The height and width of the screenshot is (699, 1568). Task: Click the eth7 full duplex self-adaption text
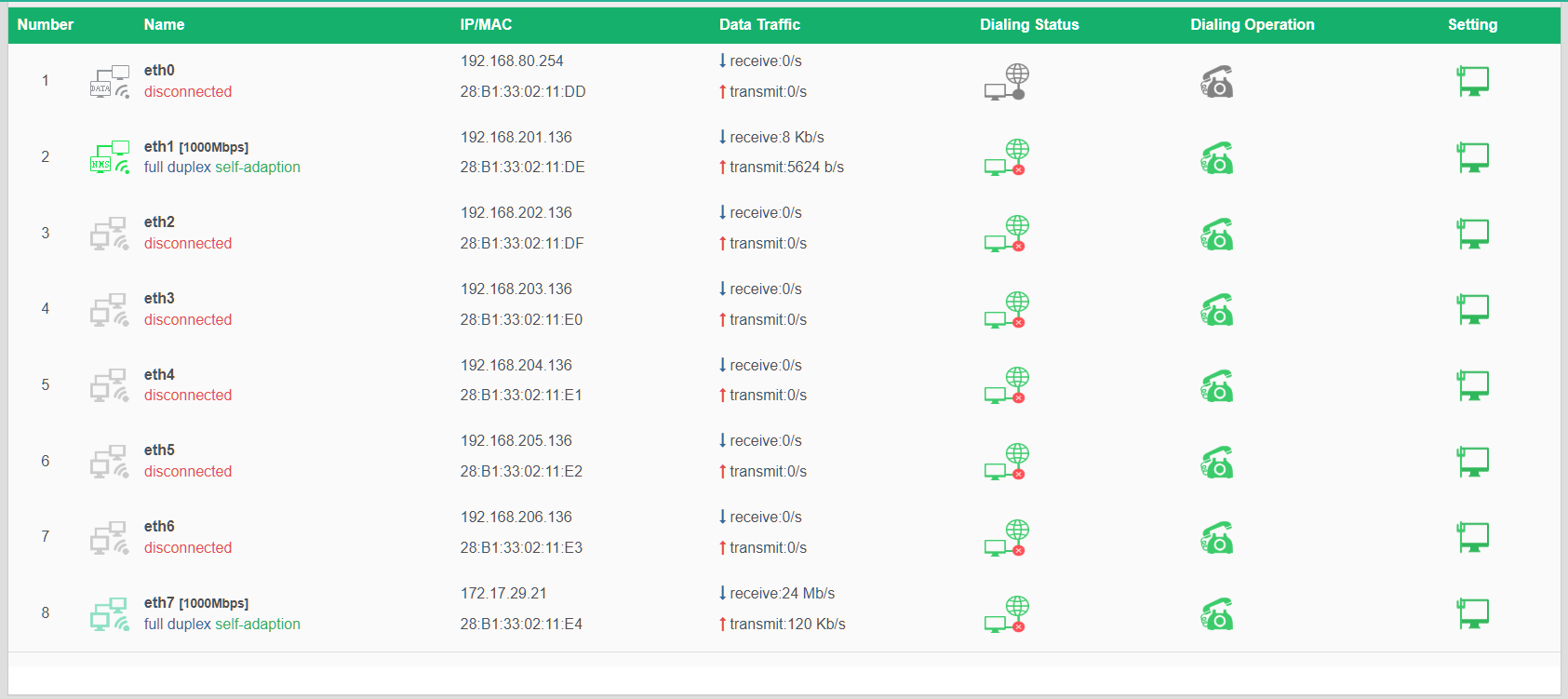(222, 625)
